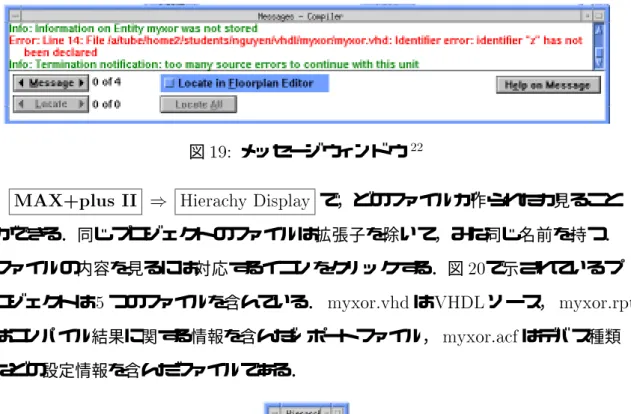Click the myxor.vhd file name text

point(368,303)
